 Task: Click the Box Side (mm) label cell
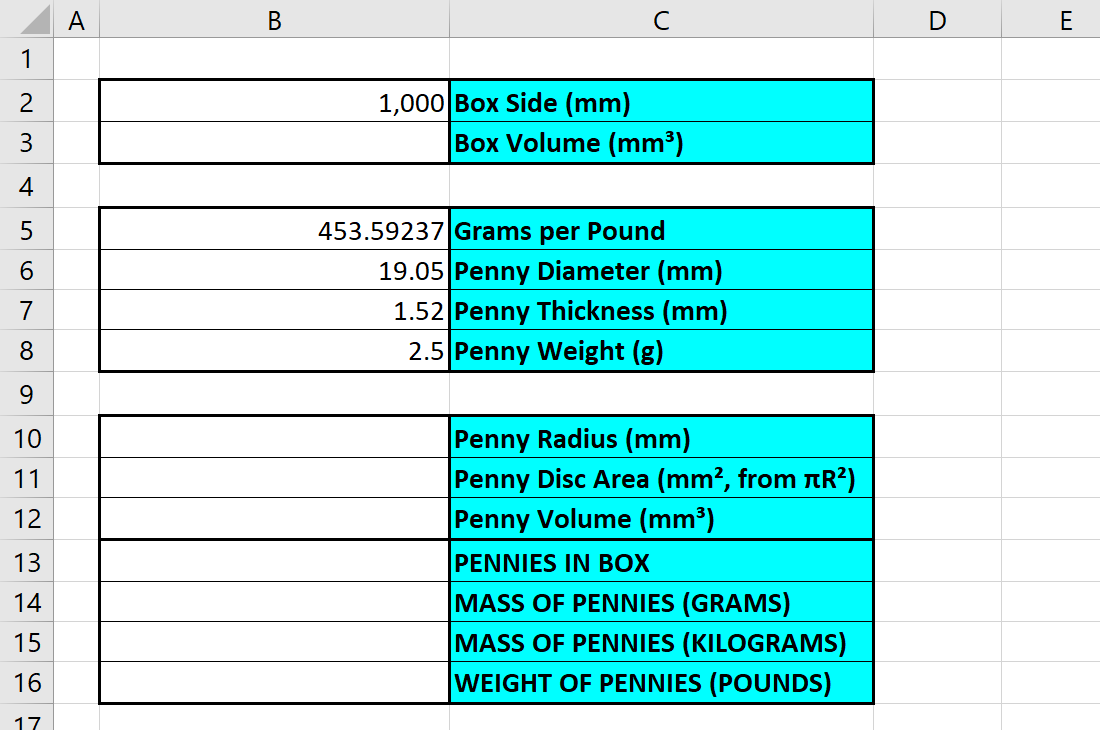(661, 102)
